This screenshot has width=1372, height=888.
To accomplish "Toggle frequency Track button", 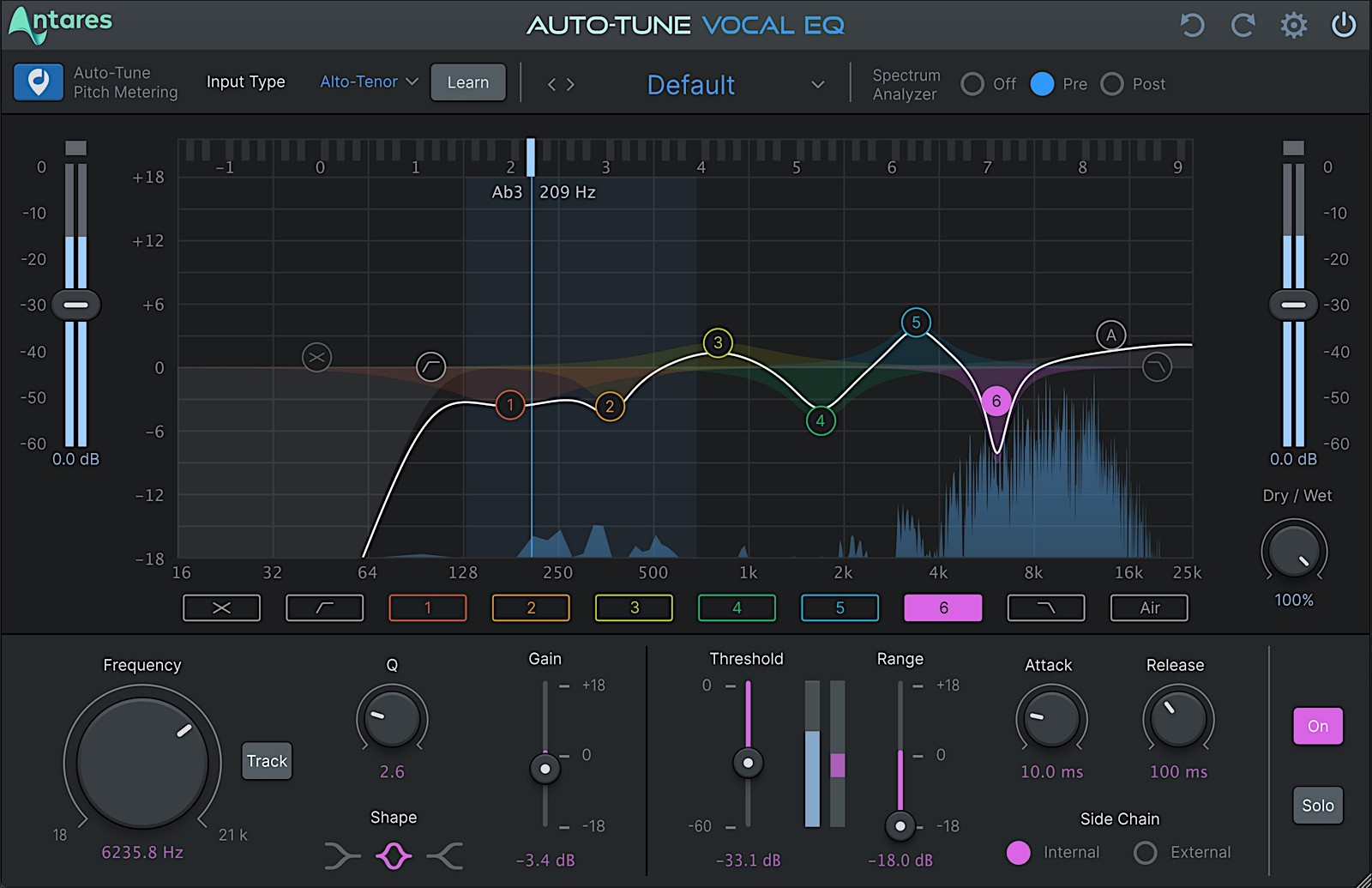I will point(267,761).
